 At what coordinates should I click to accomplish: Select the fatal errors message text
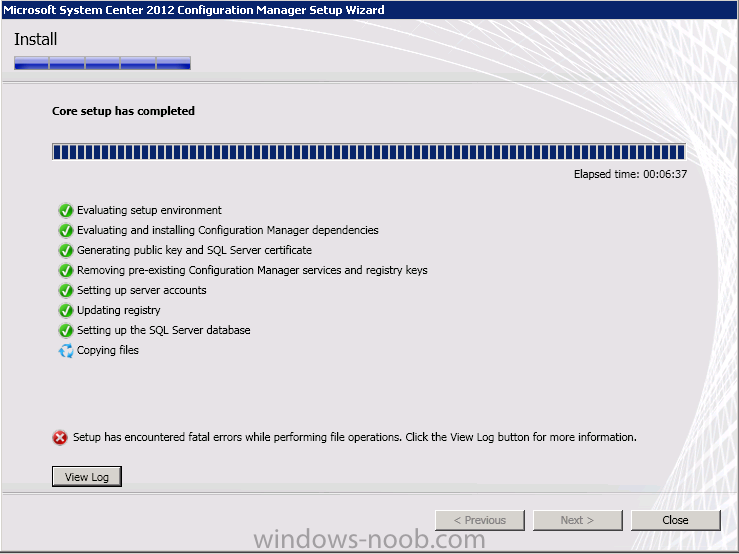click(x=354, y=437)
